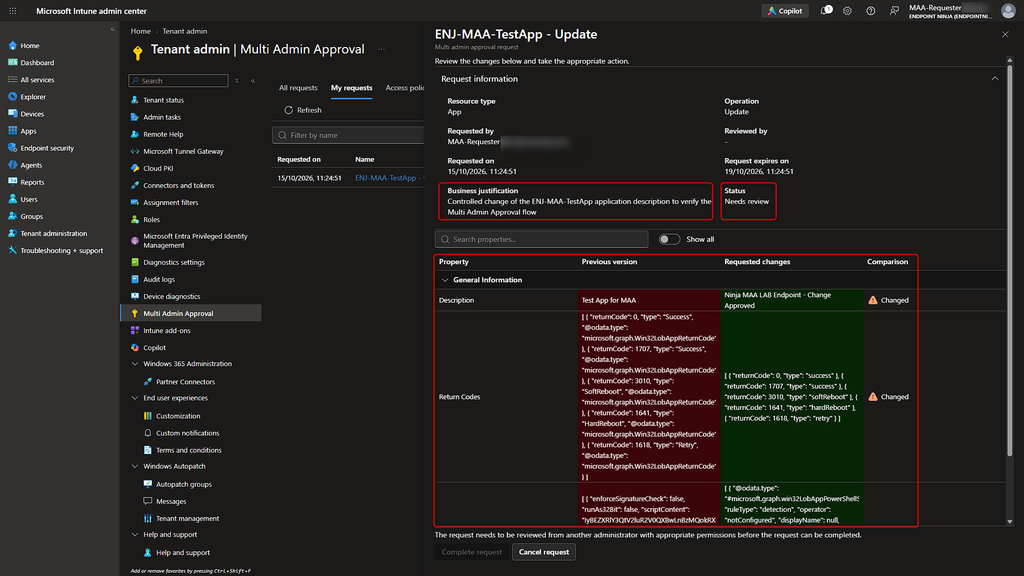The width and height of the screenshot is (1024, 576).
Task: Open Autopatch groups item
Action: pos(184,484)
